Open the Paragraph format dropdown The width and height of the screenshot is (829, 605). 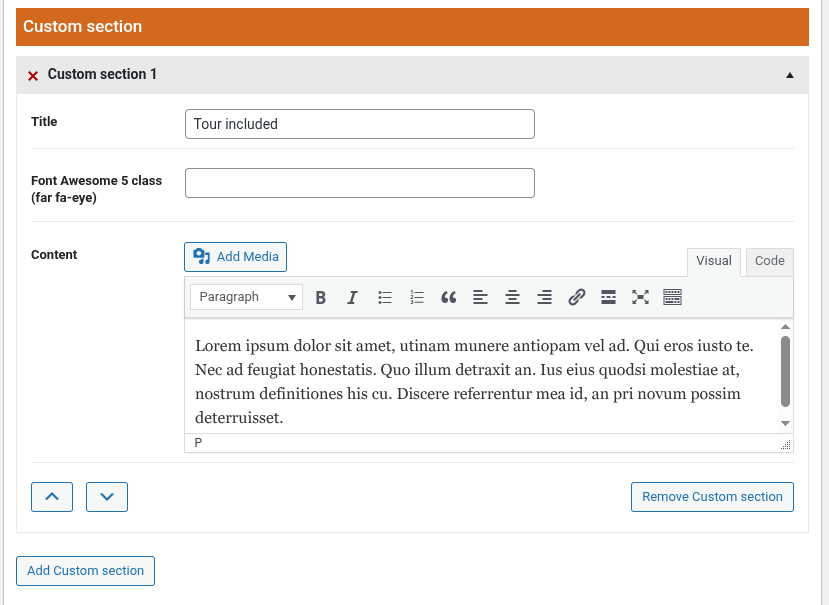pos(247,297)
